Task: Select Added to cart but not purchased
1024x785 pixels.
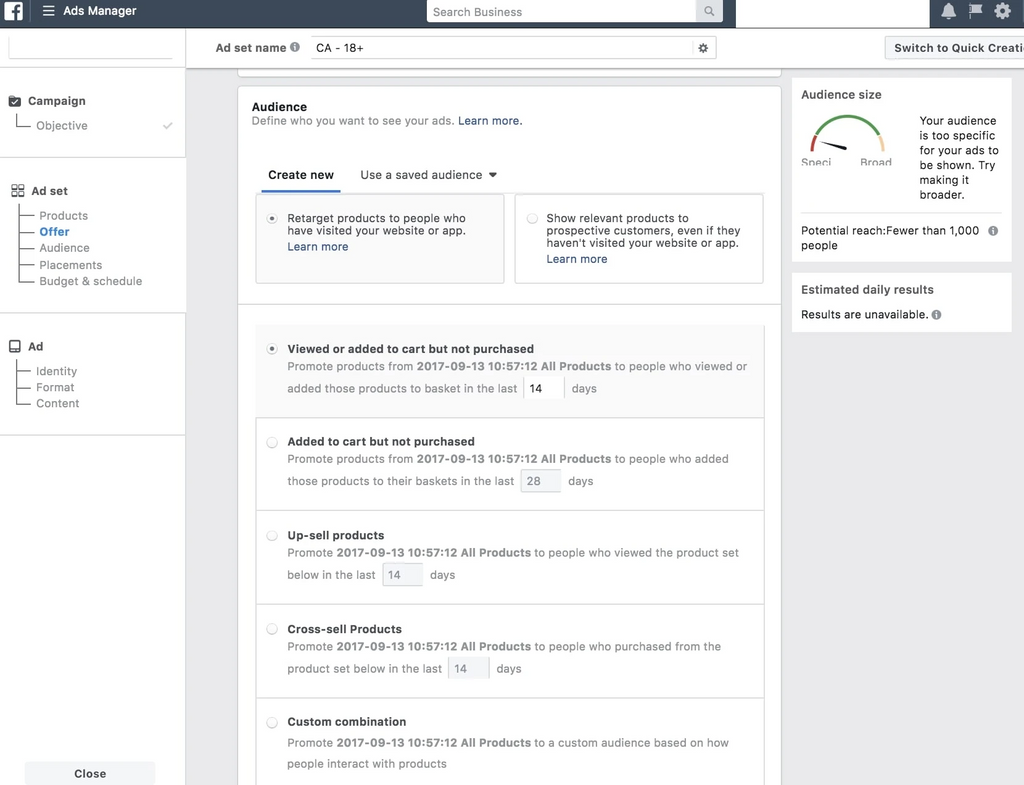Action: click(272, 442)
